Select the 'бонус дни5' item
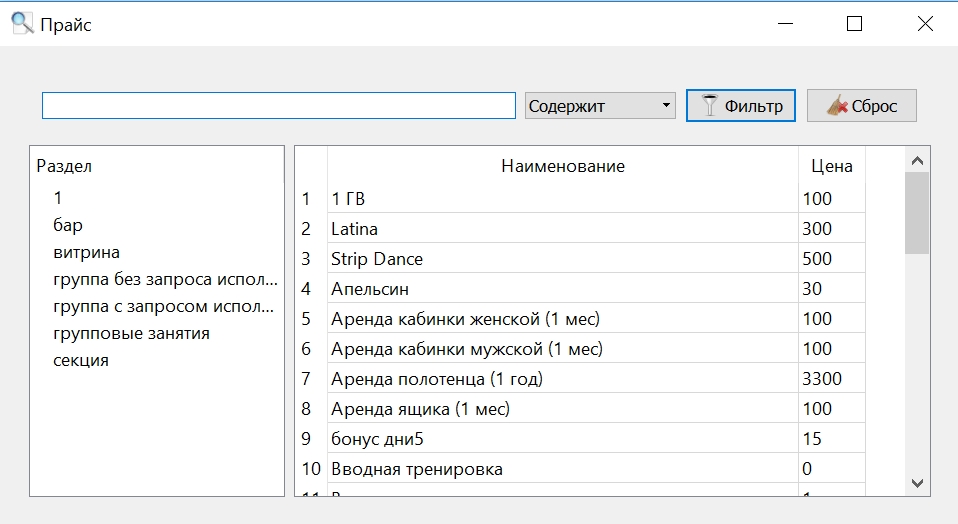958x524 pixels. pos(563,438)
